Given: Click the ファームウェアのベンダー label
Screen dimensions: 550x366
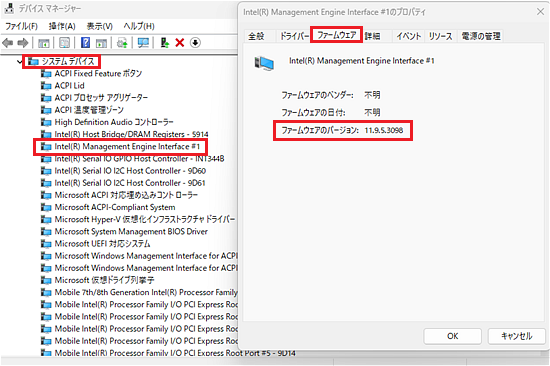Looking at the screenshot, I should coord(317,95).
